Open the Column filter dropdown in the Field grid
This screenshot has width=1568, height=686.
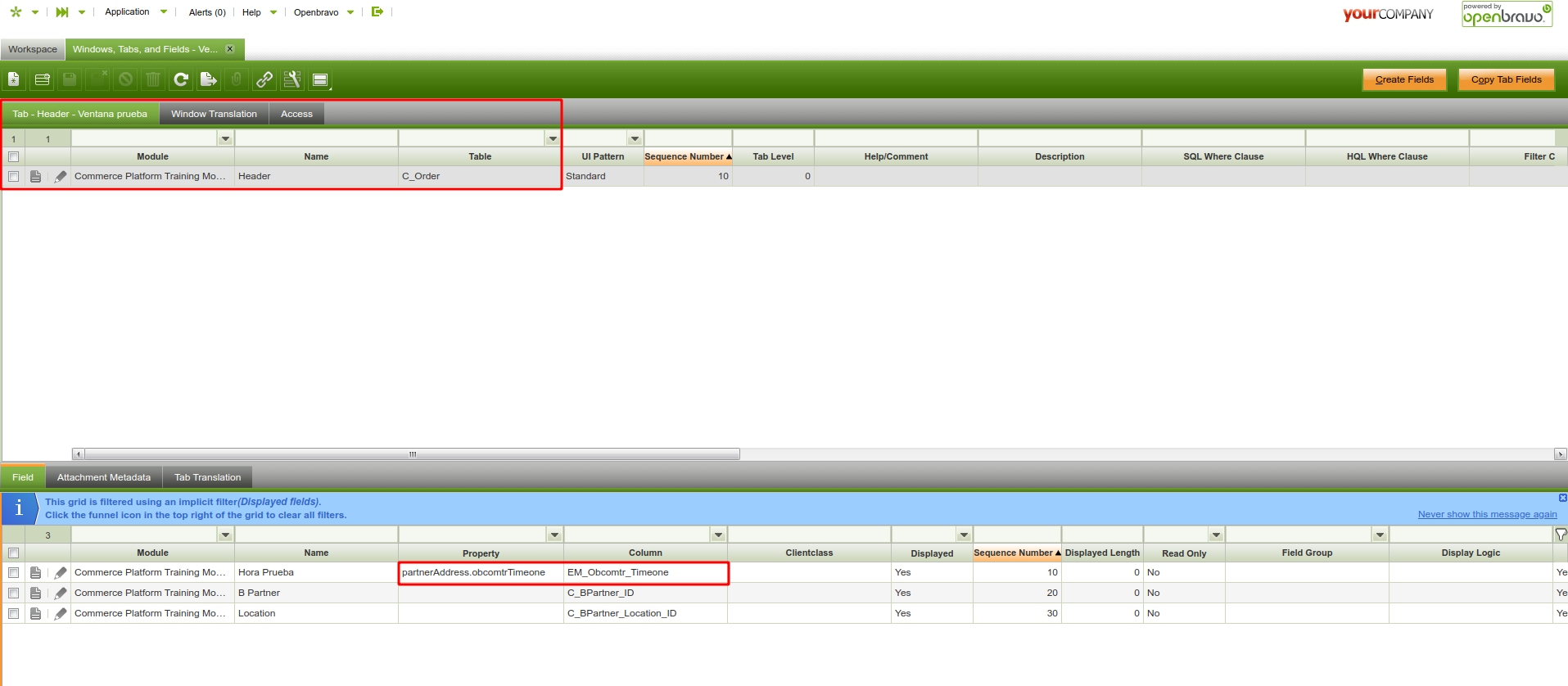[x=718, y=535]
